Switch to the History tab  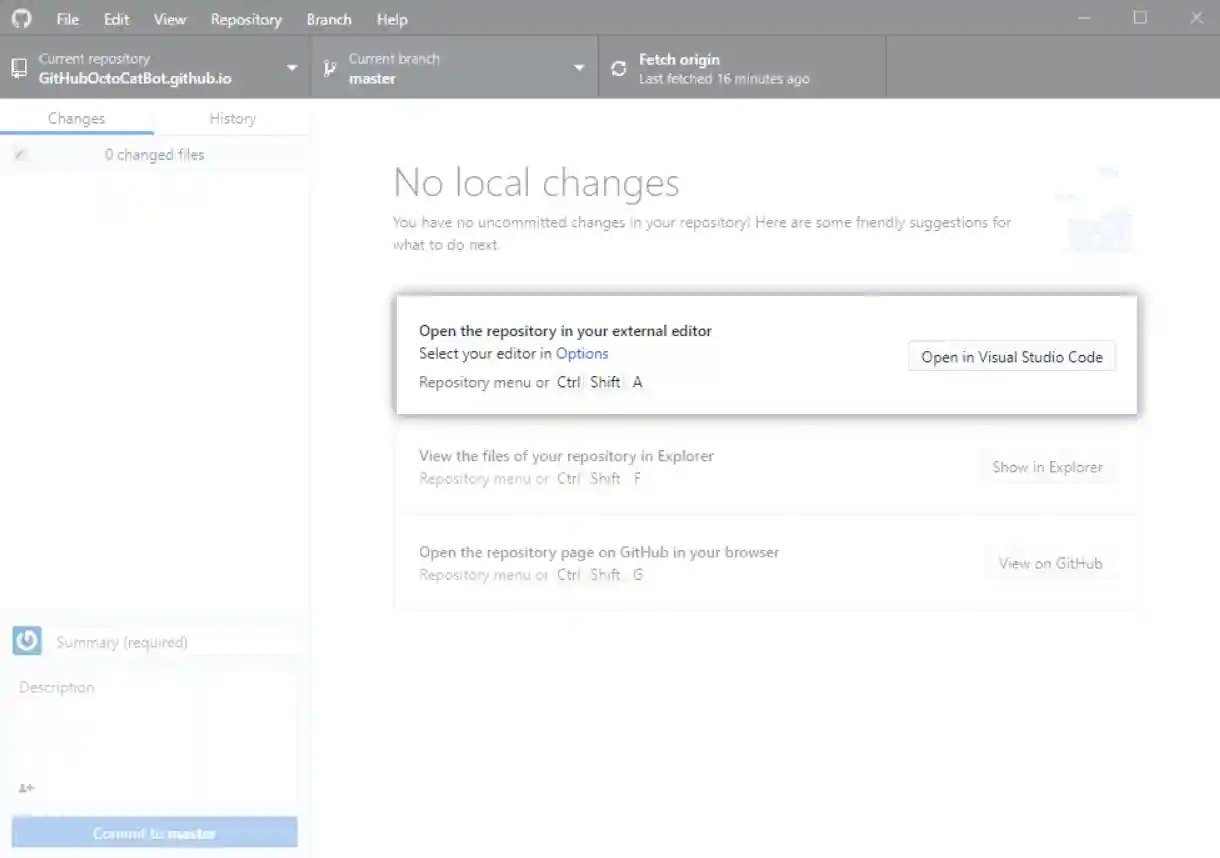(231, 118)
